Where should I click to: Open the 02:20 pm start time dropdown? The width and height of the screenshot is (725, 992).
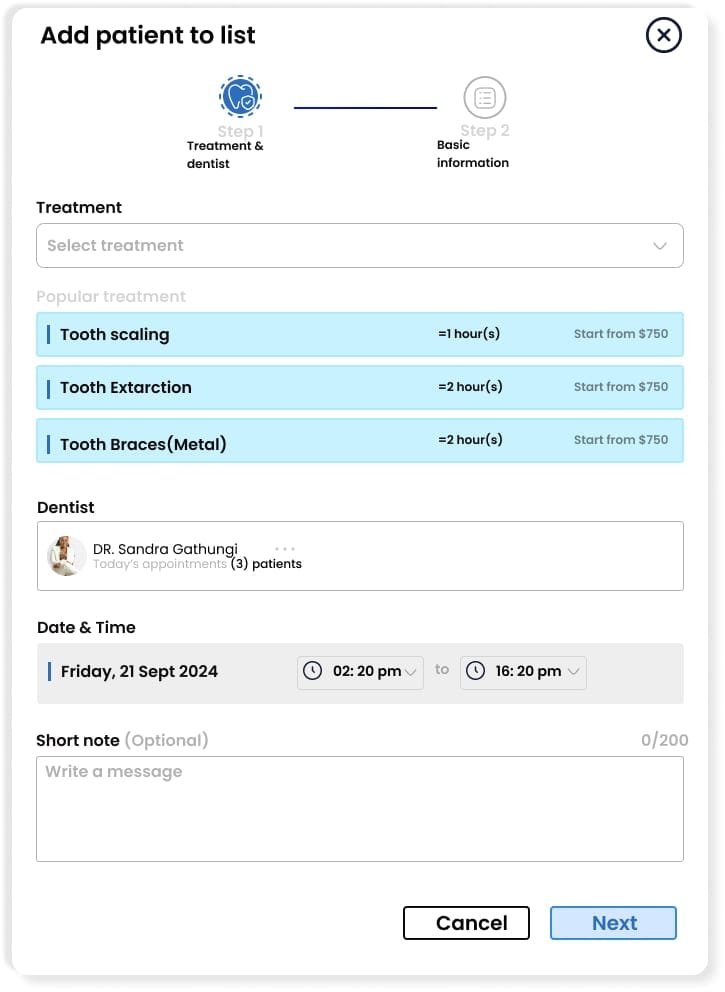[360, 672]
